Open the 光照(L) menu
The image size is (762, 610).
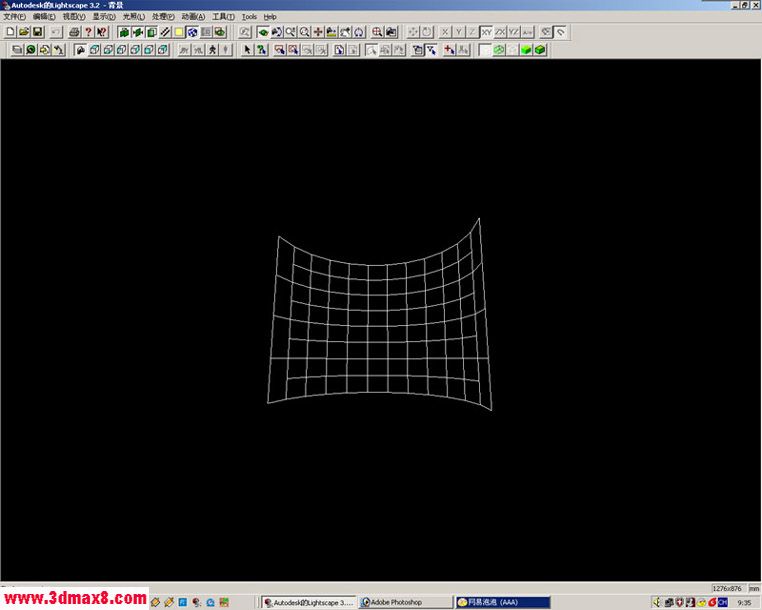133,17
